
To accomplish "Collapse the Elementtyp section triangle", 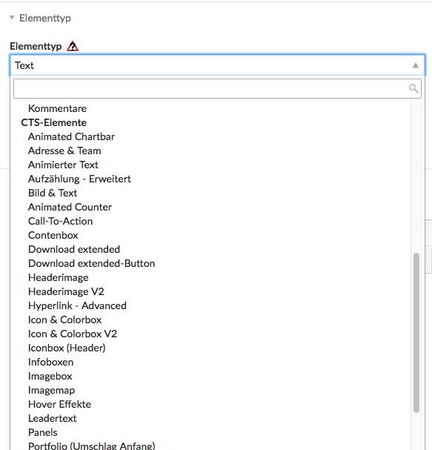I will pos(12,18).
